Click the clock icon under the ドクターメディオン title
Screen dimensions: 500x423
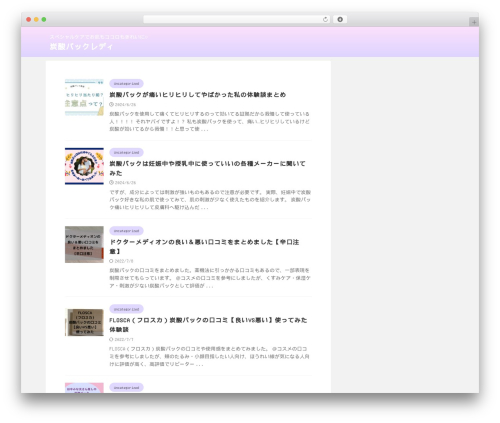coord(111,261)
